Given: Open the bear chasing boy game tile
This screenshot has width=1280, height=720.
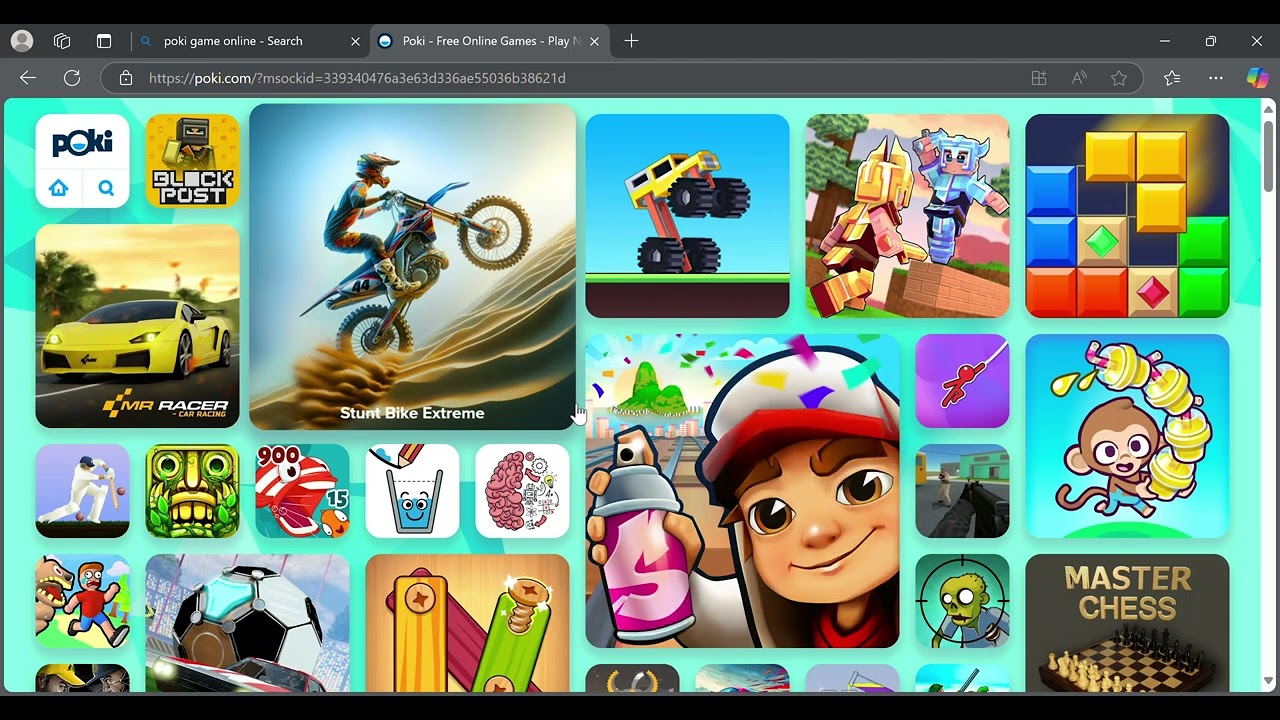Looking at the screenshot, I should (x=82, y=601).
